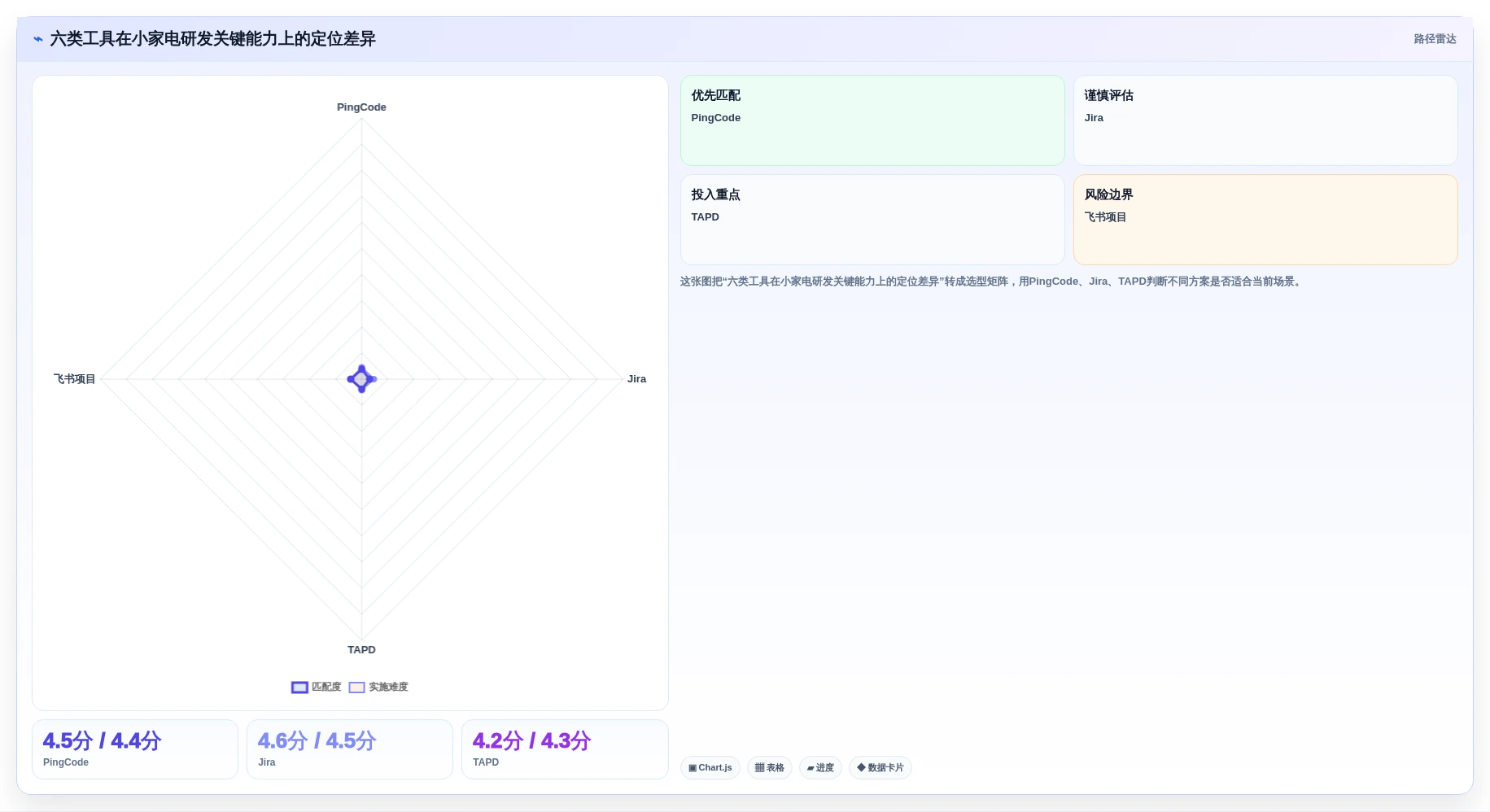Toggle the 匹配度 legend dataset

(317, 688)
